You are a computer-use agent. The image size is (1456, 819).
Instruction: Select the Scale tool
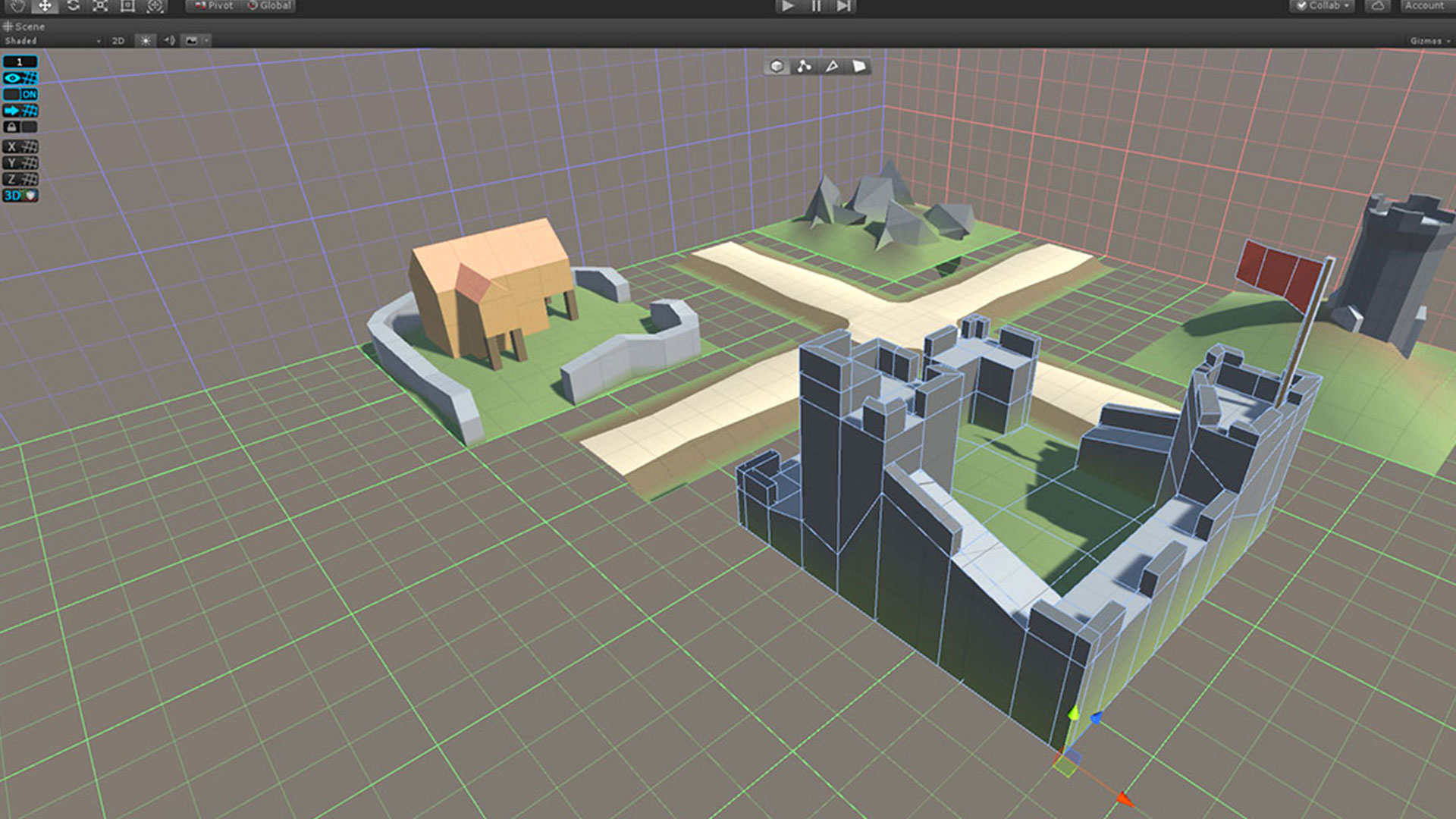pos(100,6)
